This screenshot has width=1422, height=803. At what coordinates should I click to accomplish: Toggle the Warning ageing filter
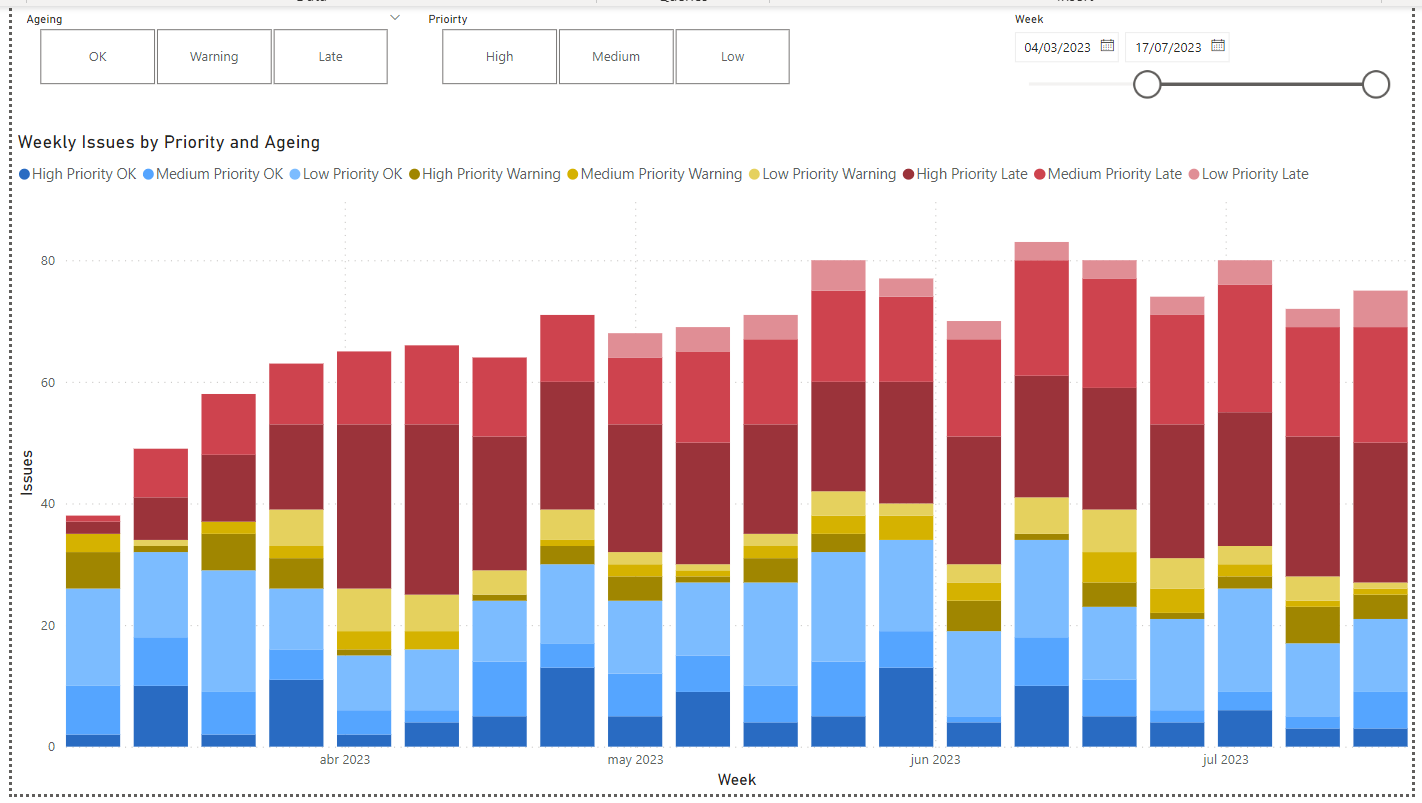(214, 57)
